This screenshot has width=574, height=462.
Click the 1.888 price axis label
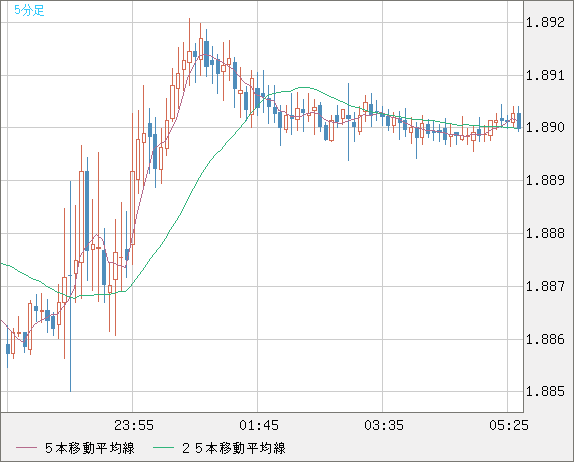coord(545,233)
